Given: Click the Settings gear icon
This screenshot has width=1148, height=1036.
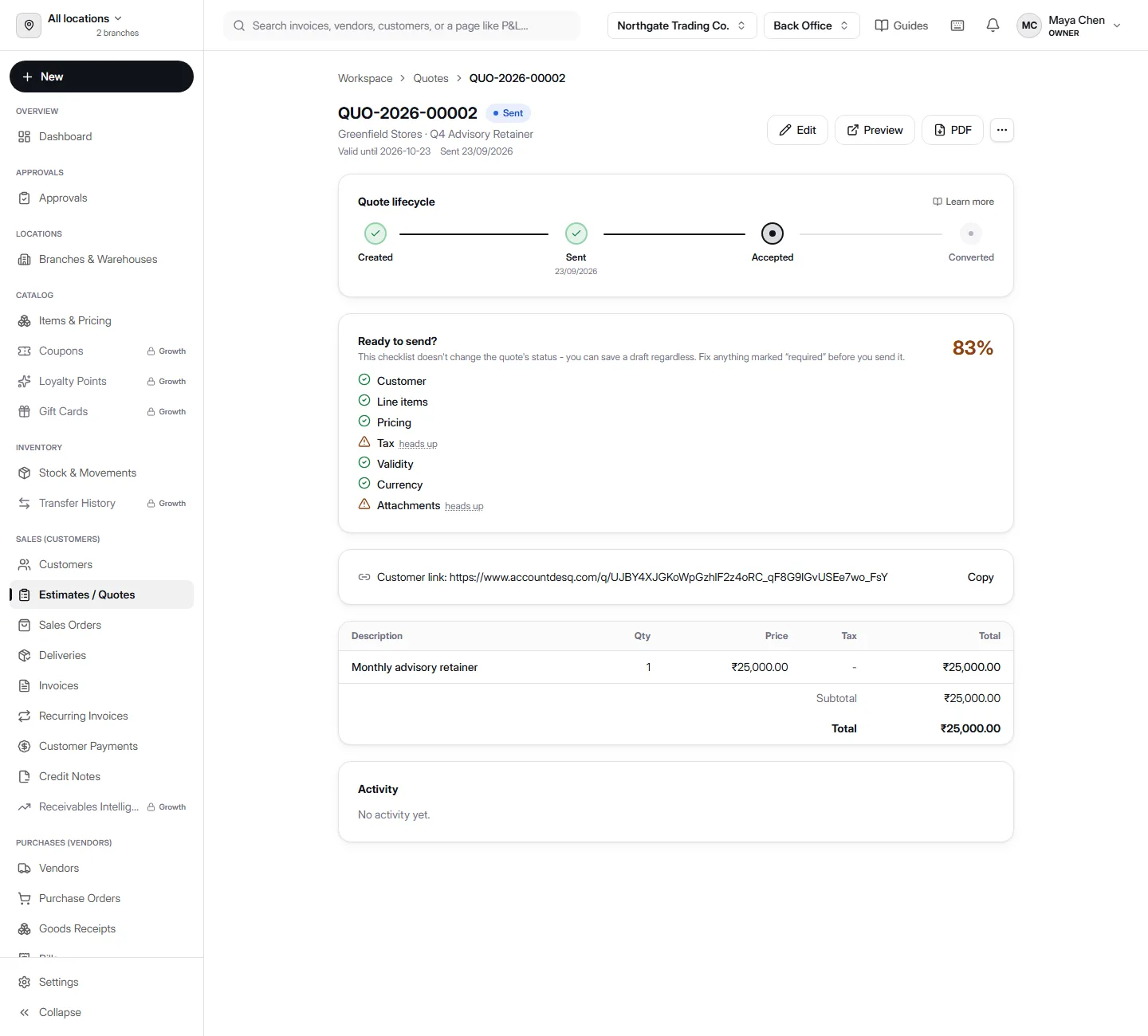Looking at the screenshot, I should (25, 982).
